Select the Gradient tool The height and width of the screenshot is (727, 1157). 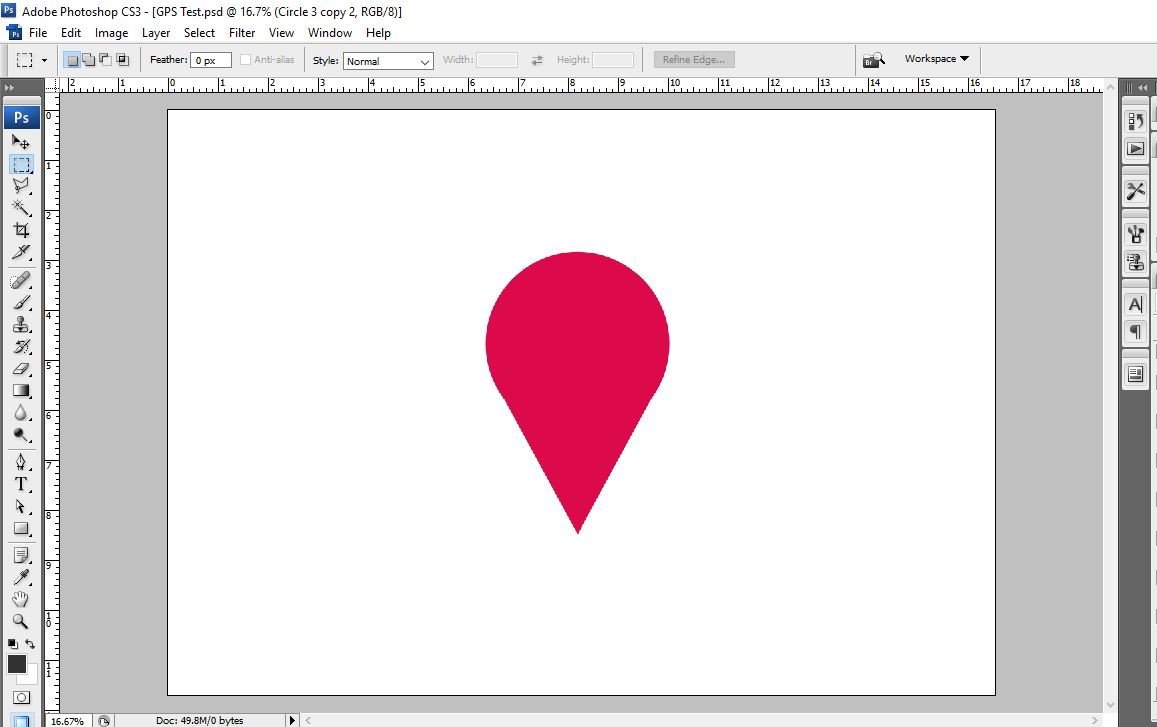(21, 390)
